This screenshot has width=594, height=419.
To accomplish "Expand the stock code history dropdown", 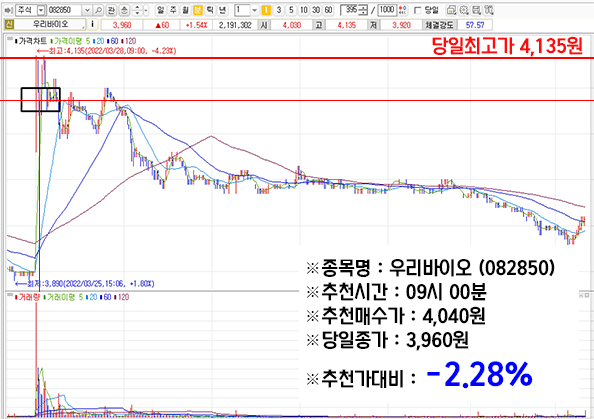I will pyautogui.click(x=88, y=10).
